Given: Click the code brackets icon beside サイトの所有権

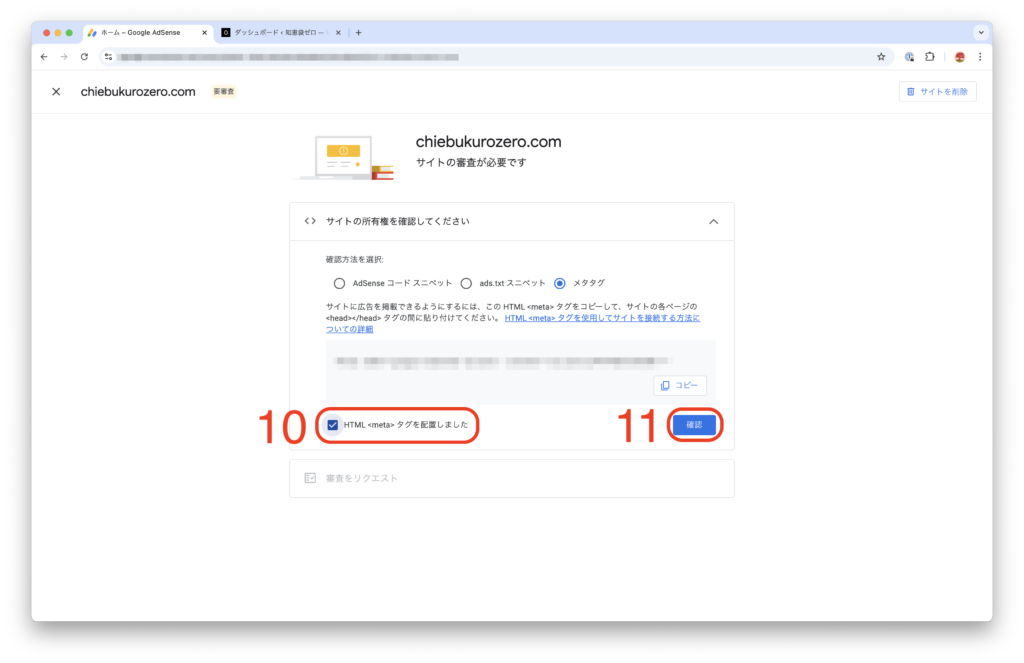Looking at the screenshot, I should 310,221.
